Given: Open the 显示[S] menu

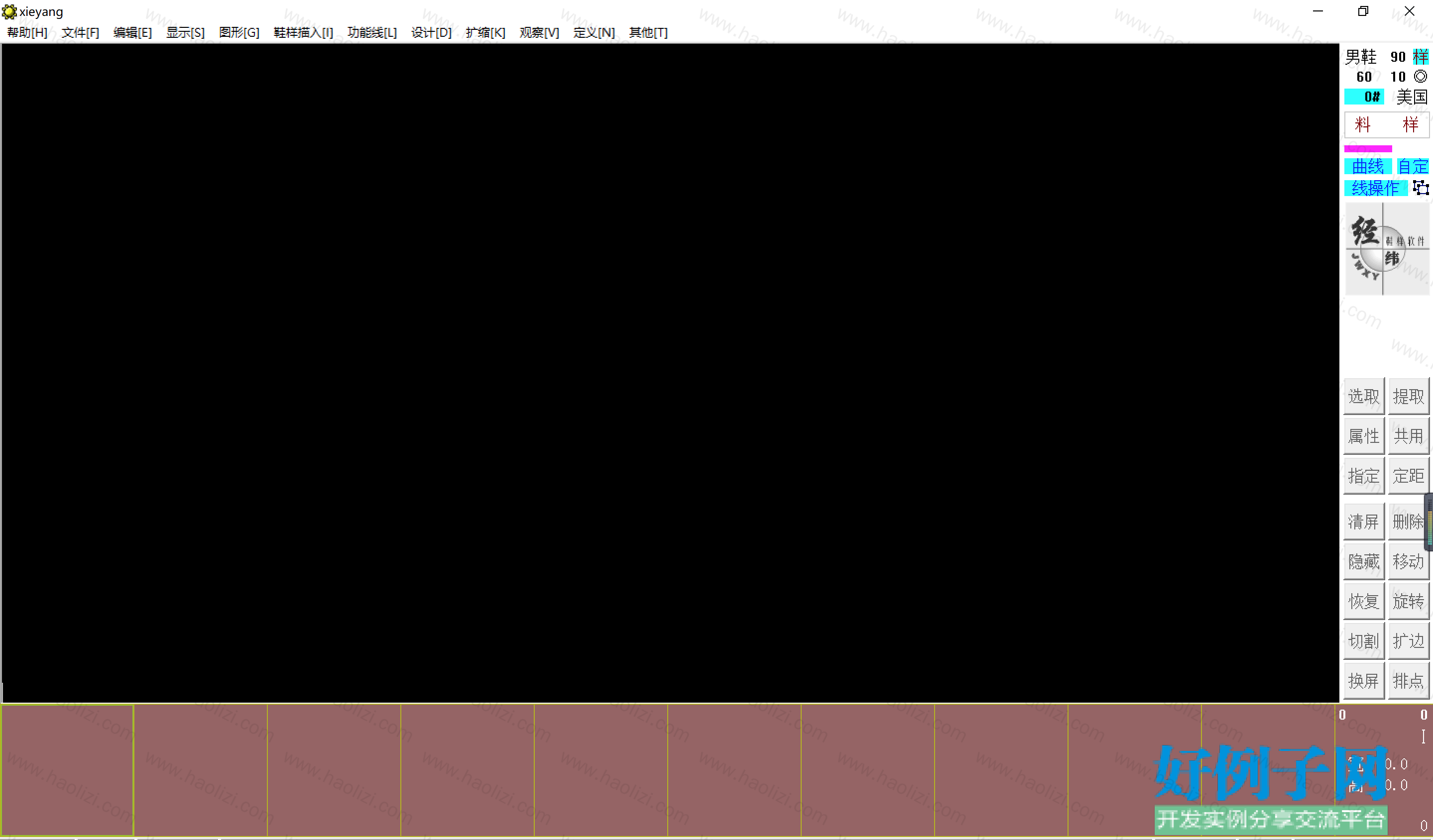Looking at the screenshot, I should coord(185,32).
